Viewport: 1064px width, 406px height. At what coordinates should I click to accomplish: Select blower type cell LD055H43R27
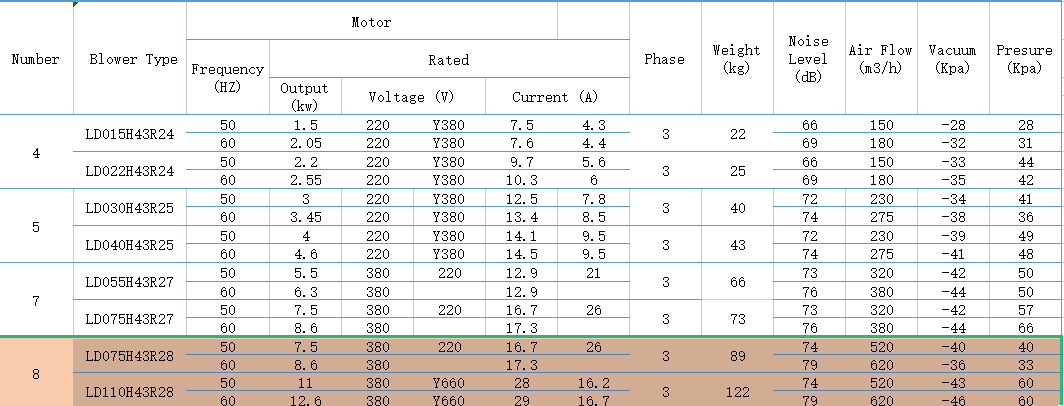(x=130, y=282)
